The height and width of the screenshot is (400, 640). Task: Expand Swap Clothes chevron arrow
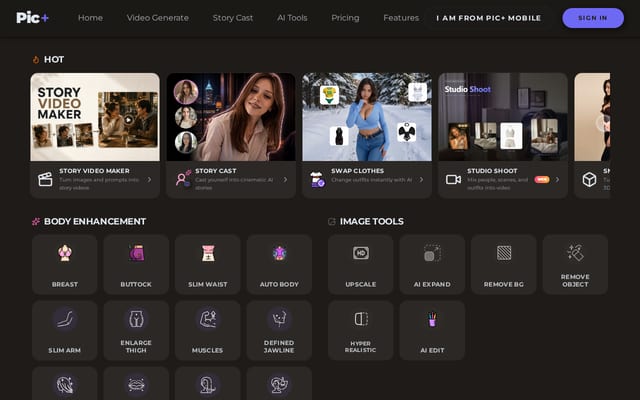pos(421,180)
